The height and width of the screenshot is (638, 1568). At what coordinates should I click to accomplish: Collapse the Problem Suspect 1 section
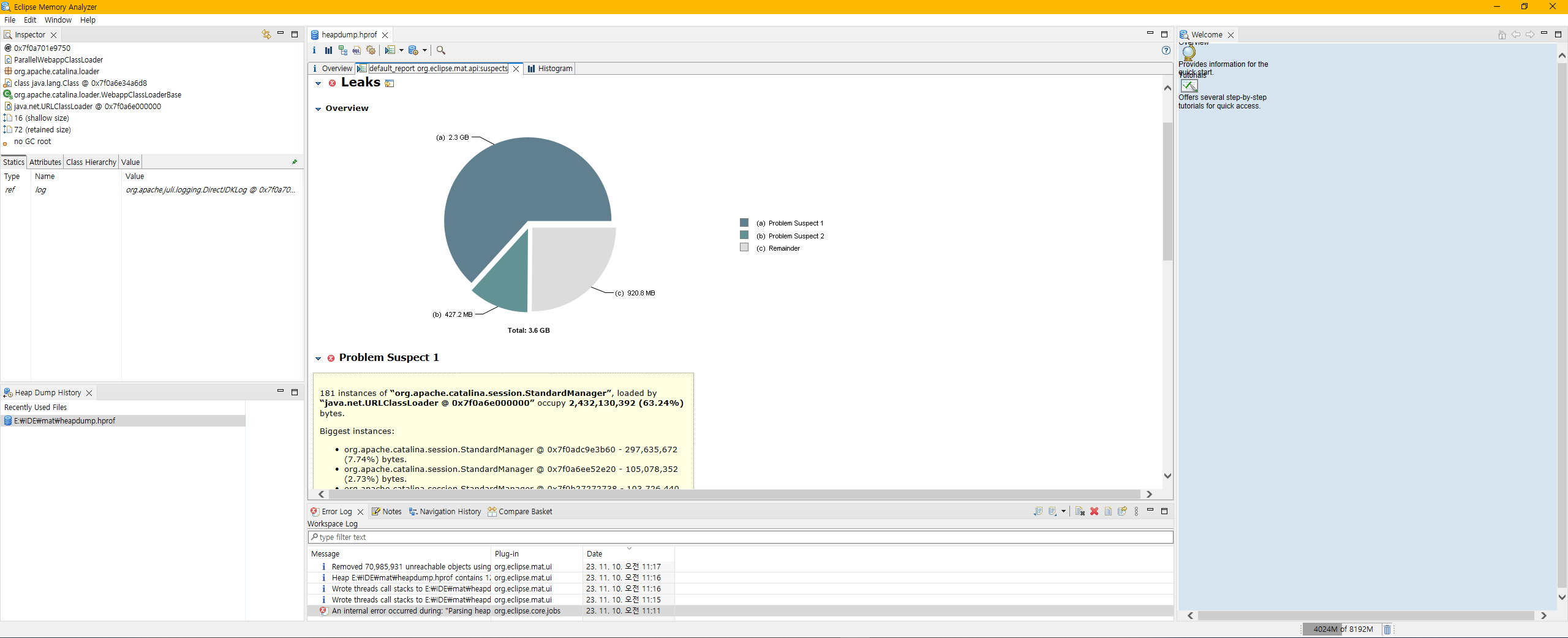[318, 359]
